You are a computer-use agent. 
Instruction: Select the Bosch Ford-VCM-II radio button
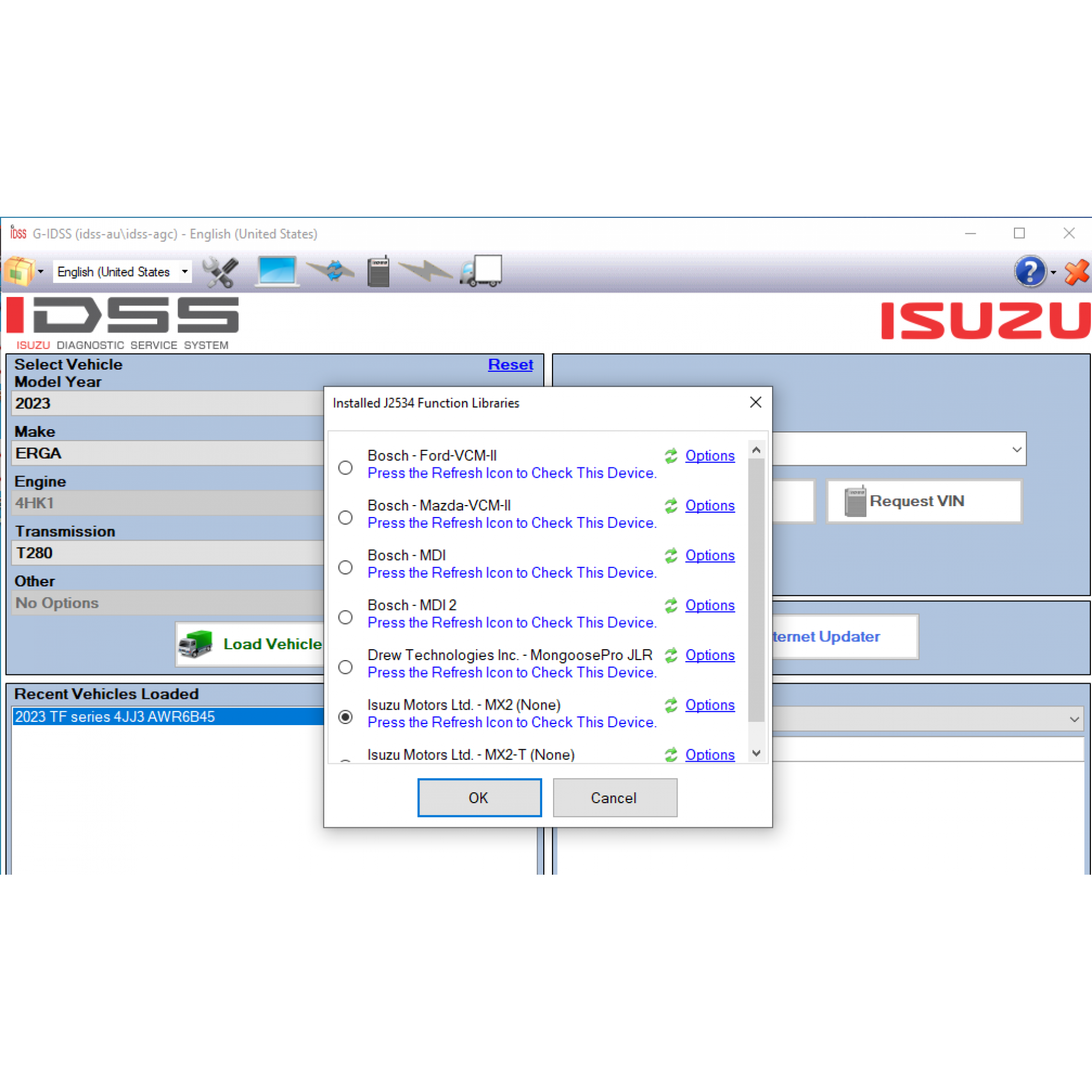point(346,467)
